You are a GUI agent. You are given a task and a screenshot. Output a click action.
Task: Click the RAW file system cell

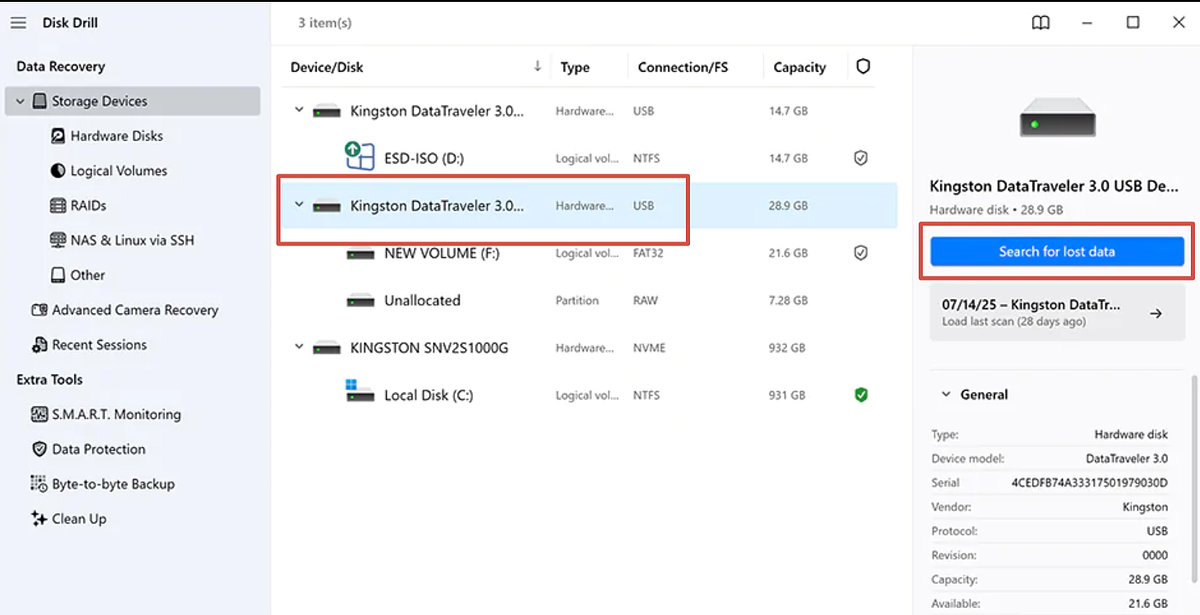pos(646,301)
